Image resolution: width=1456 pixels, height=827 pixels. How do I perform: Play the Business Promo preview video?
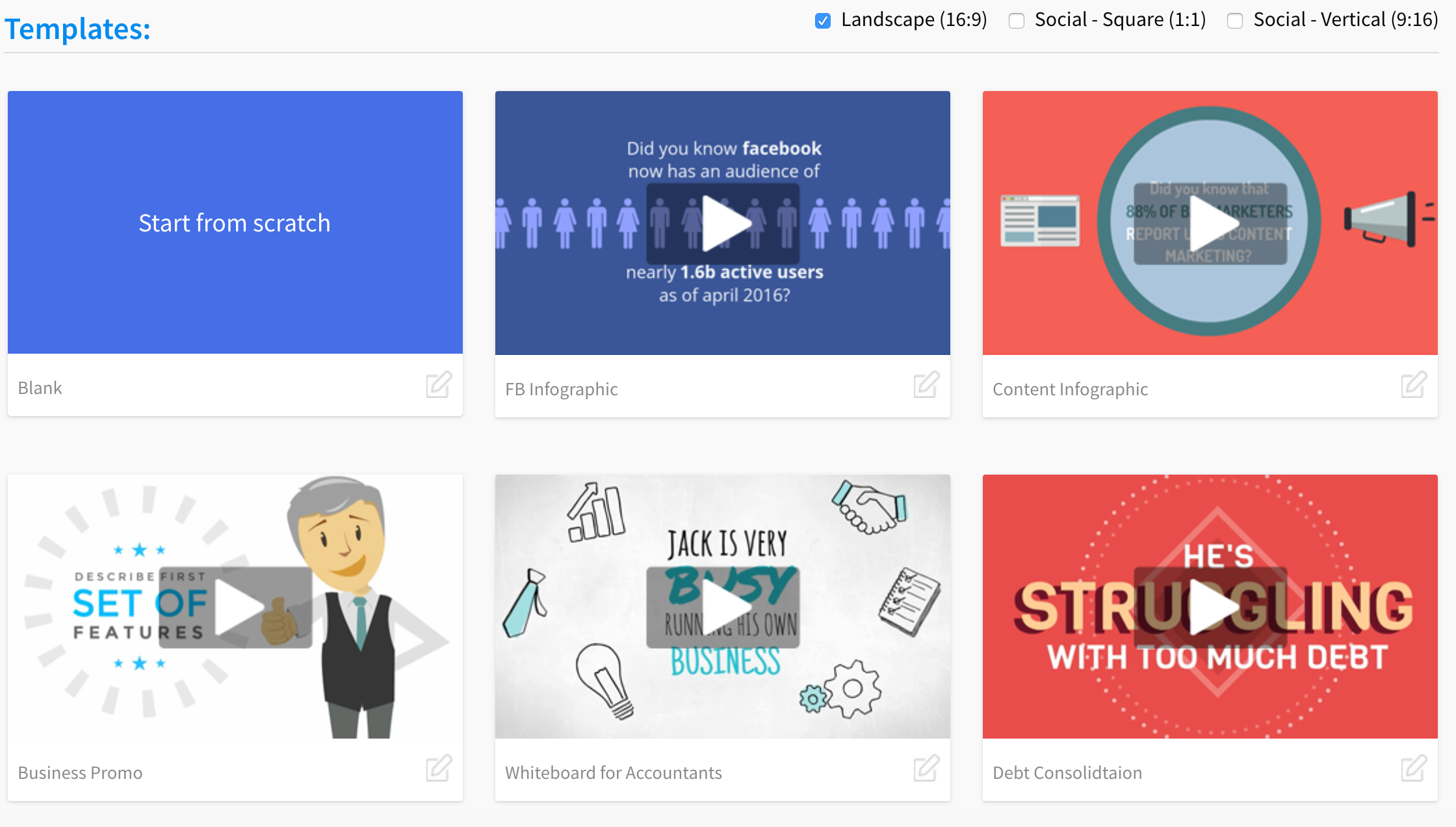point(235,607)
